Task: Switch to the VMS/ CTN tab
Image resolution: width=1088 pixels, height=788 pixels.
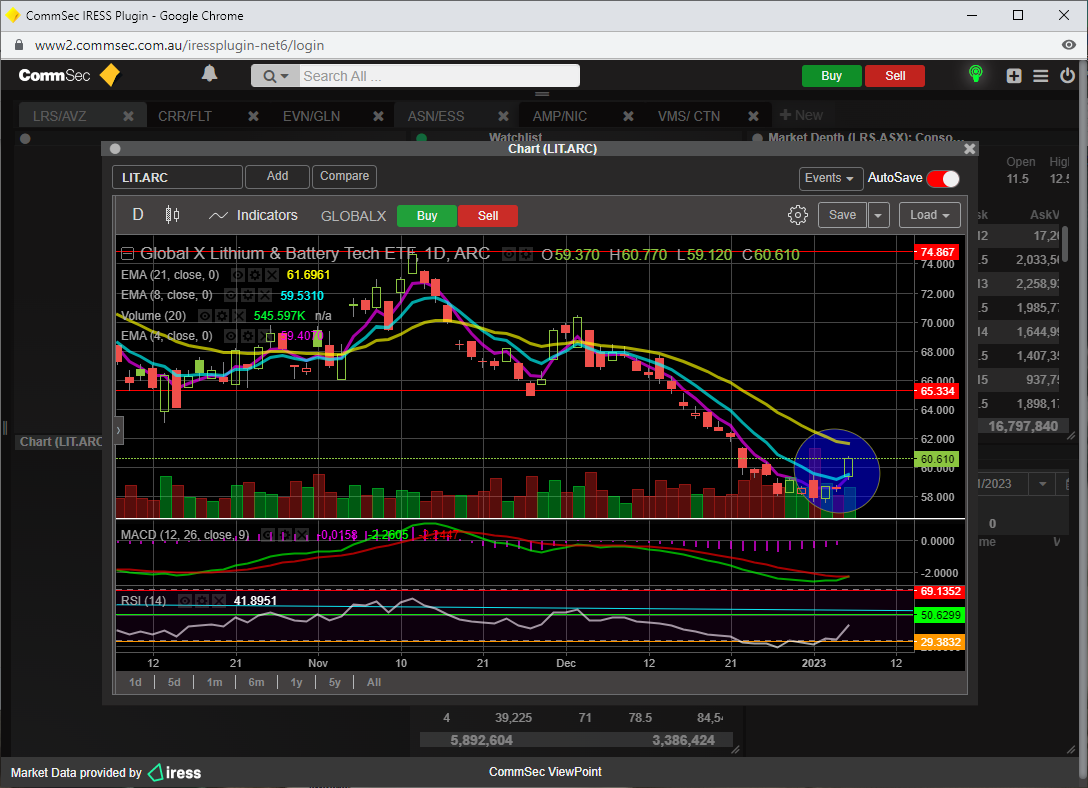Action: 689,116
